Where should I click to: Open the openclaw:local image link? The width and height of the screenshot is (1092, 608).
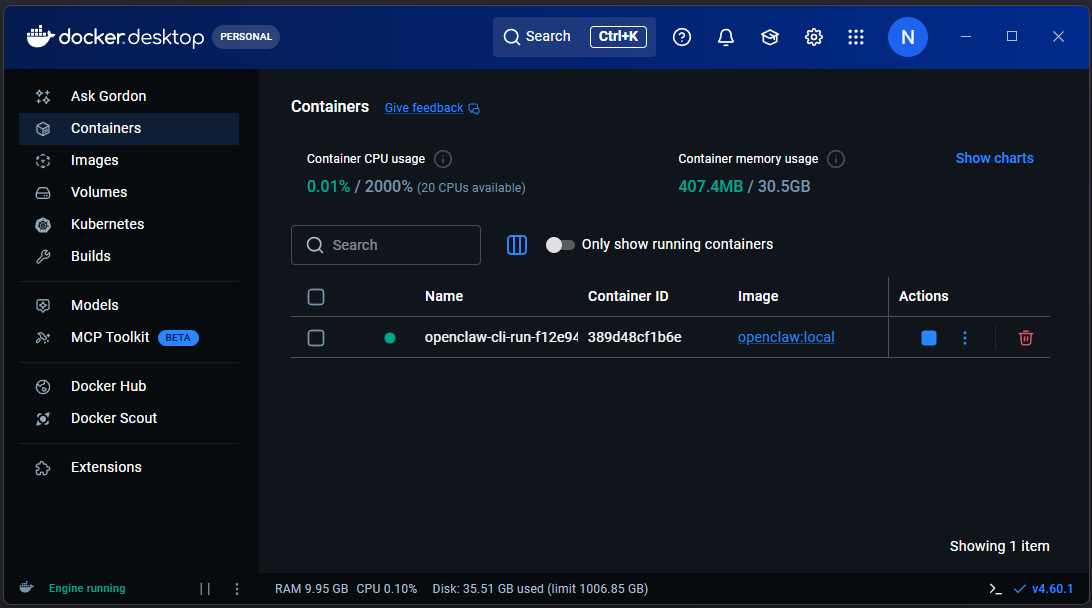[x=786, y=337]
